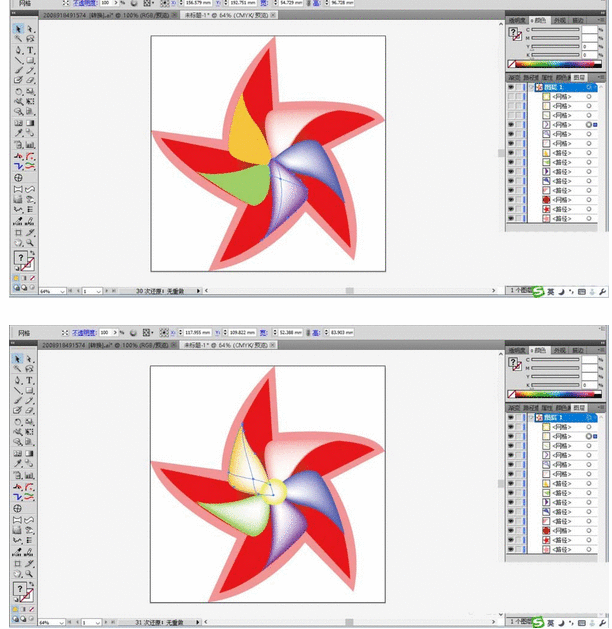Pick the Line Segment tool in lower toolbox
Image resolution: width=612 pixels, height=629 pixels.
(19, 391)
